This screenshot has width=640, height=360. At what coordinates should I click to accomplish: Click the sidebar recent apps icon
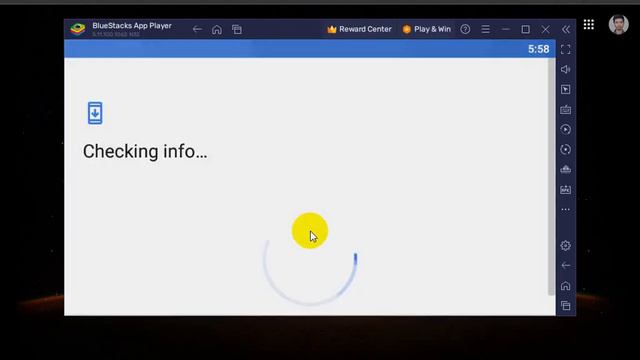click(566, 305)
